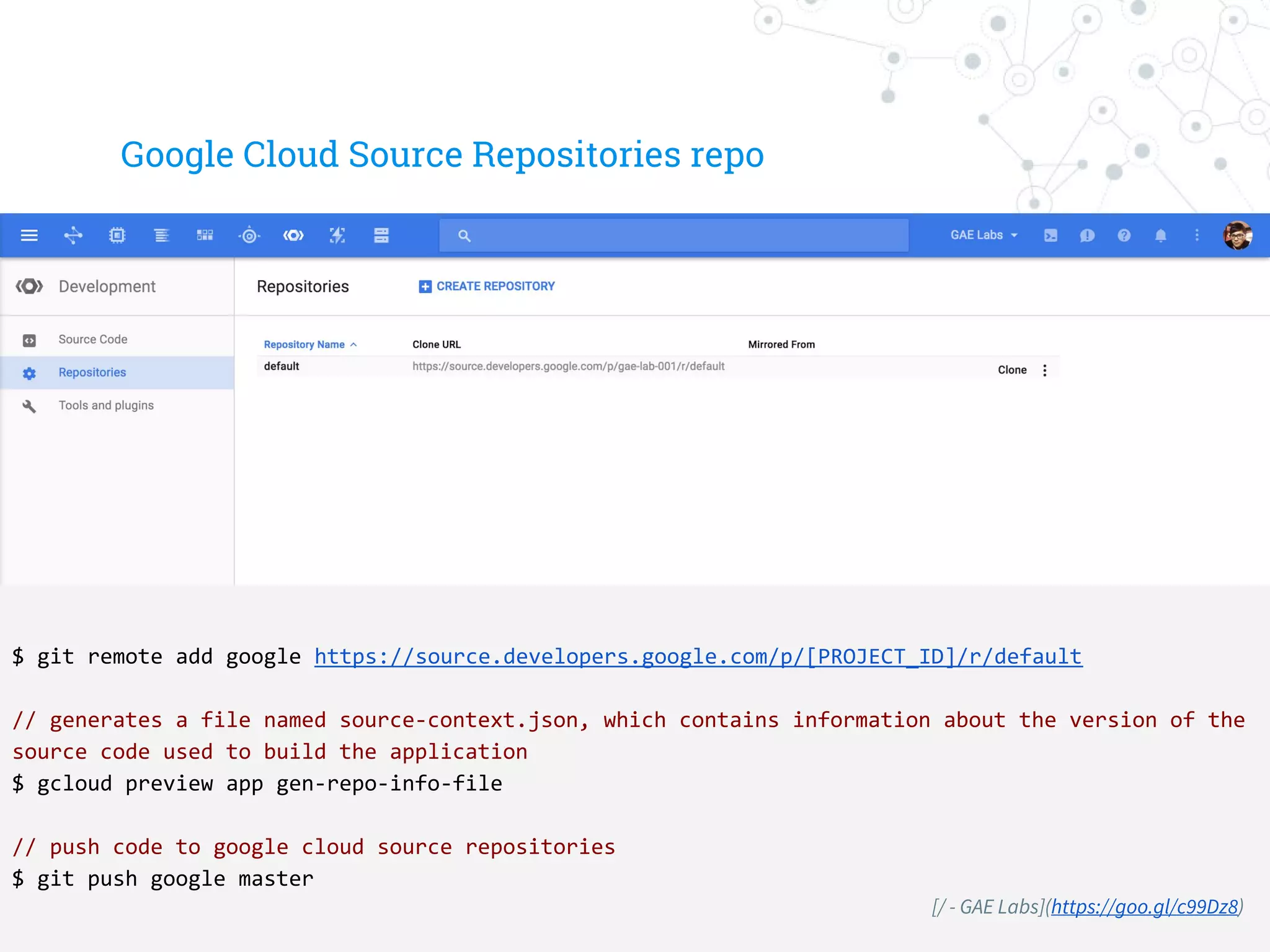The image size is (1270, 952).
Task: Click the Repositories gear icon
Action: 29,373
